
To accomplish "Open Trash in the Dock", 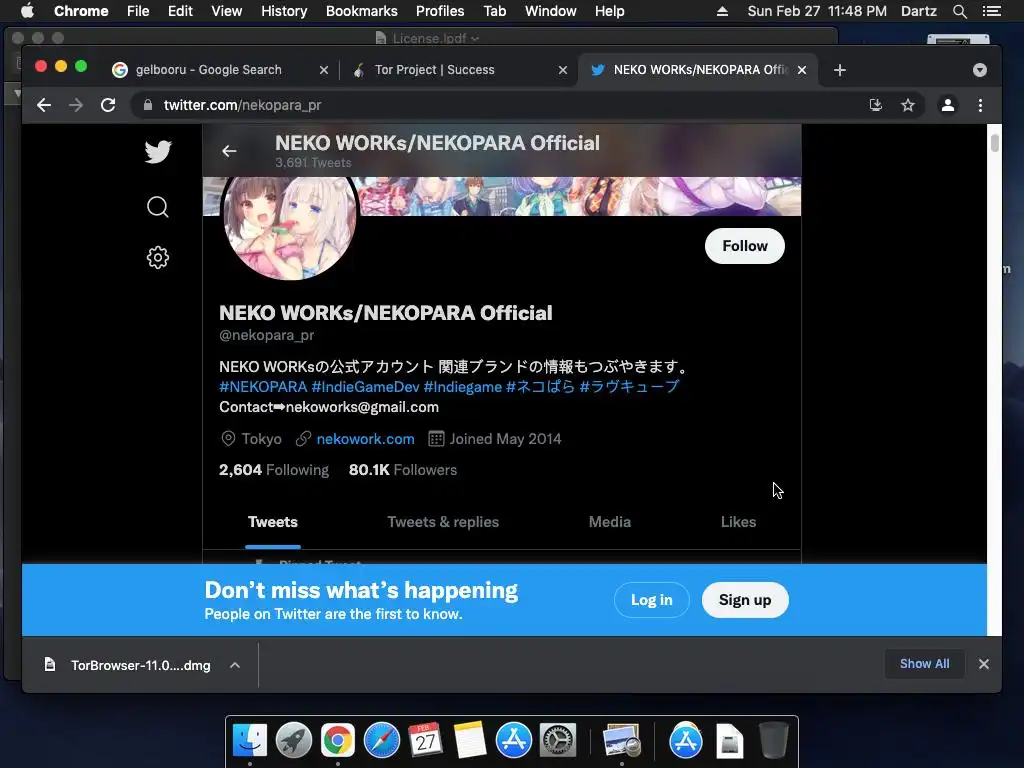I will click(774, 740).
